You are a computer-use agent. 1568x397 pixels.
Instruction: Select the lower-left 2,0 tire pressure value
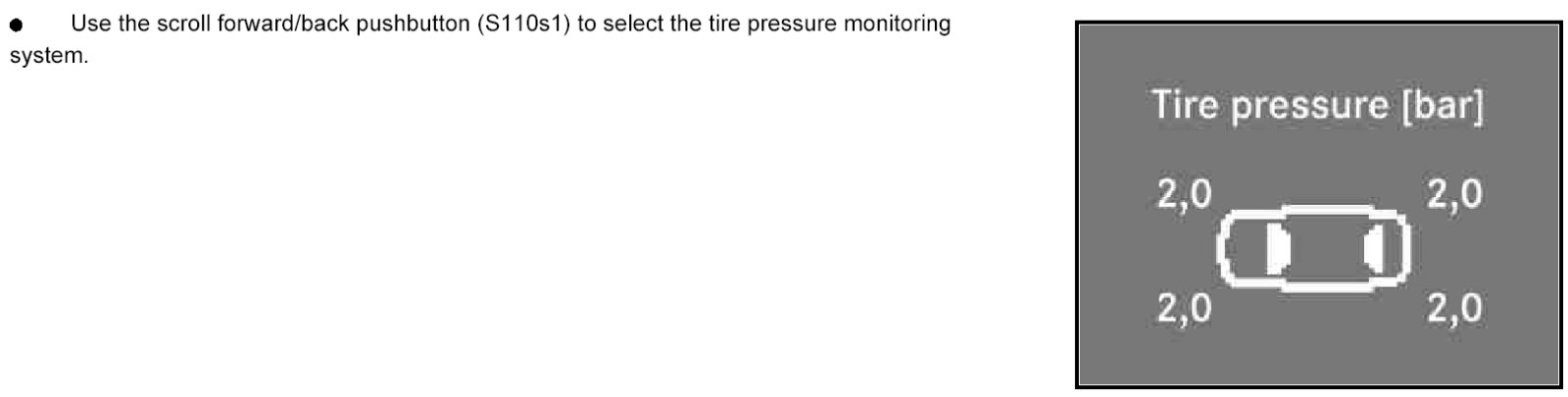[1184, 309]
